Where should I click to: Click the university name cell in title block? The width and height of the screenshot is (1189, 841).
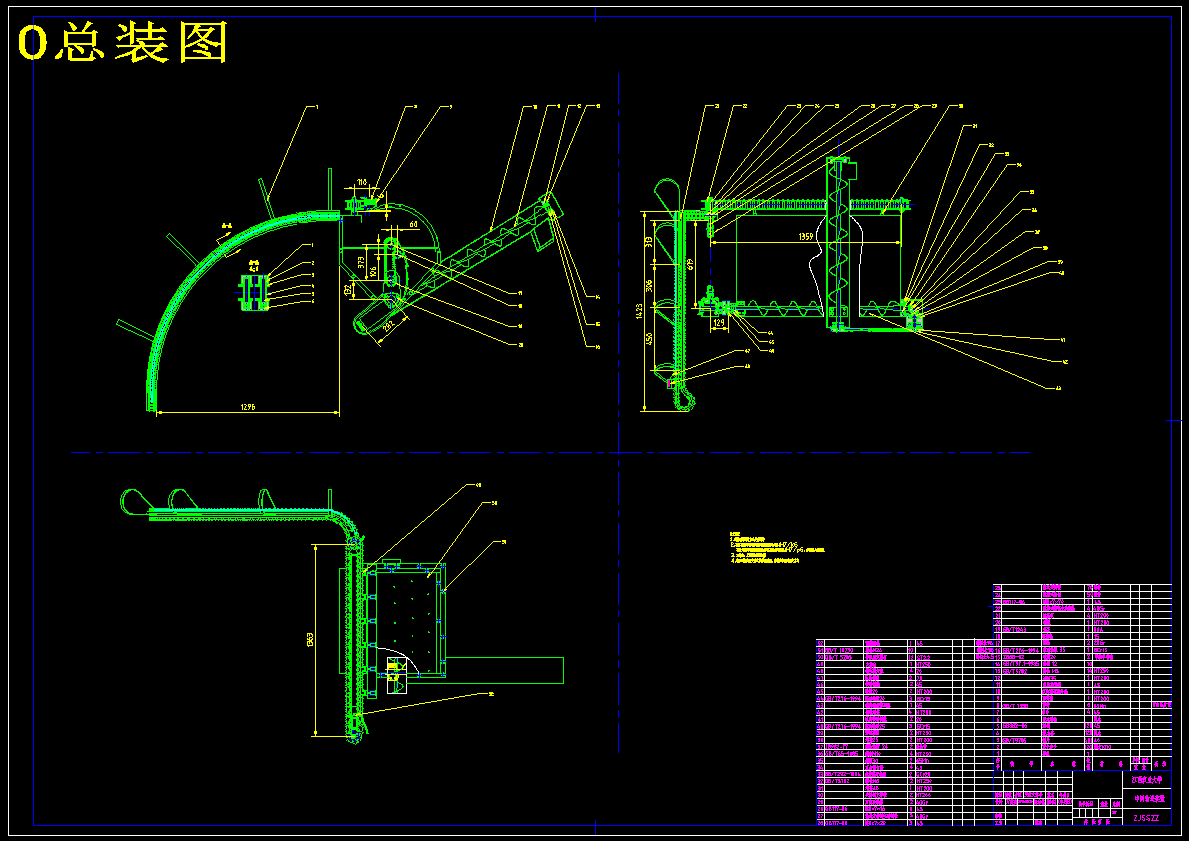[x=1147, y=779]
